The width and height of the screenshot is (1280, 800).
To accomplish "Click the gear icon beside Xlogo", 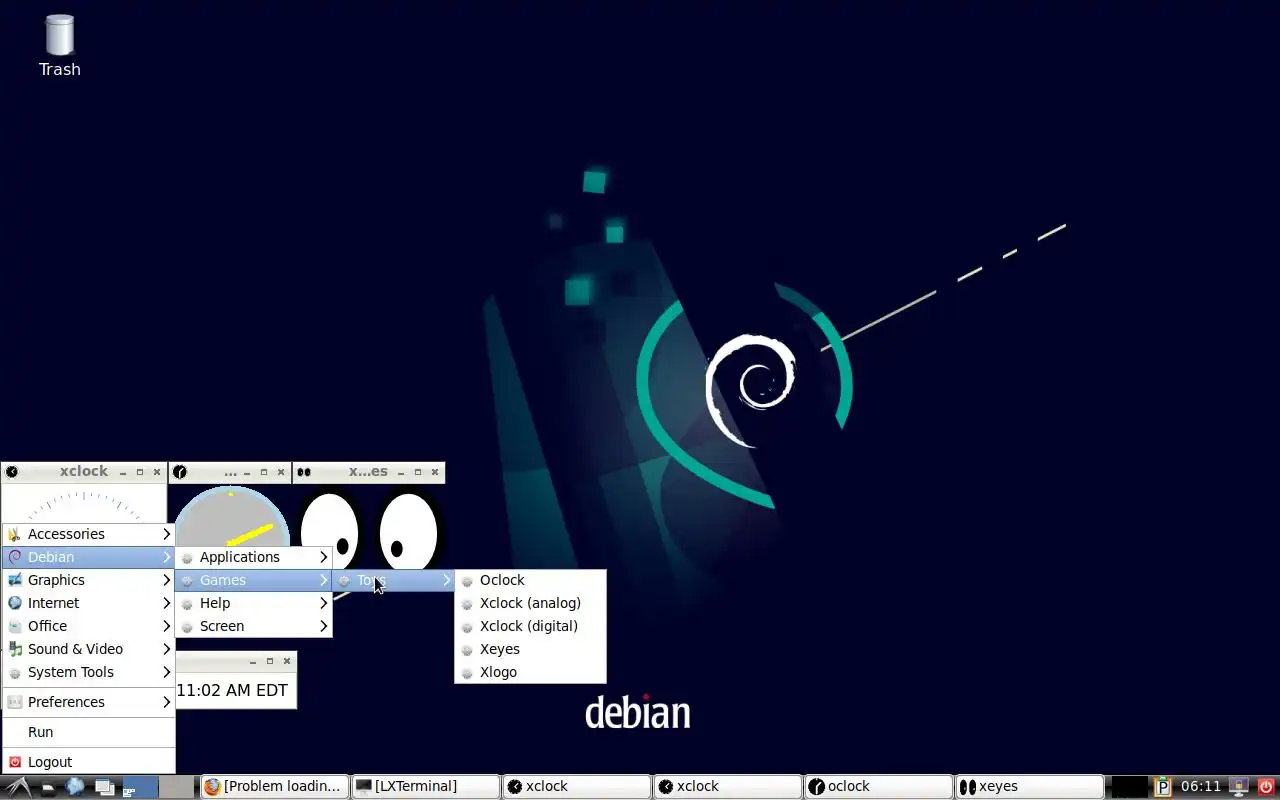I will [x=467, y=673].
